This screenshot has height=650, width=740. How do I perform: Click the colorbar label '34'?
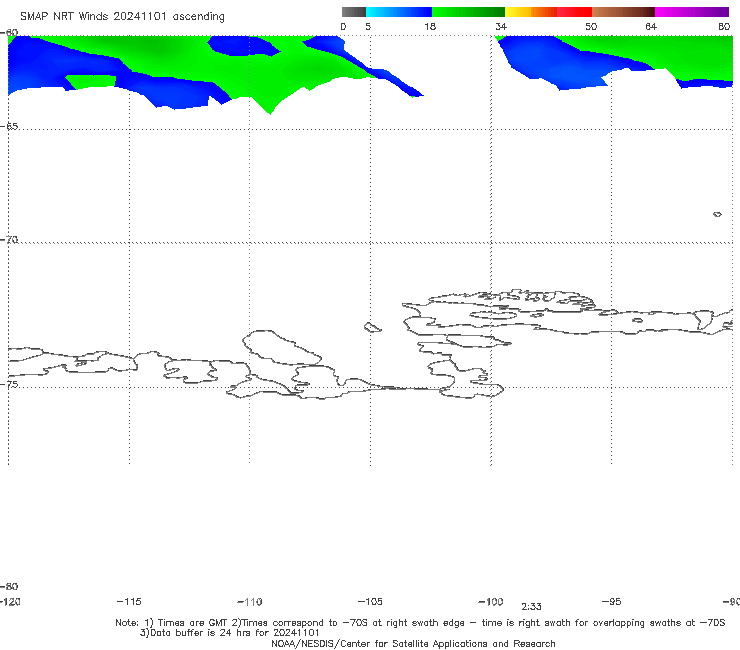[x=501, y=27]
